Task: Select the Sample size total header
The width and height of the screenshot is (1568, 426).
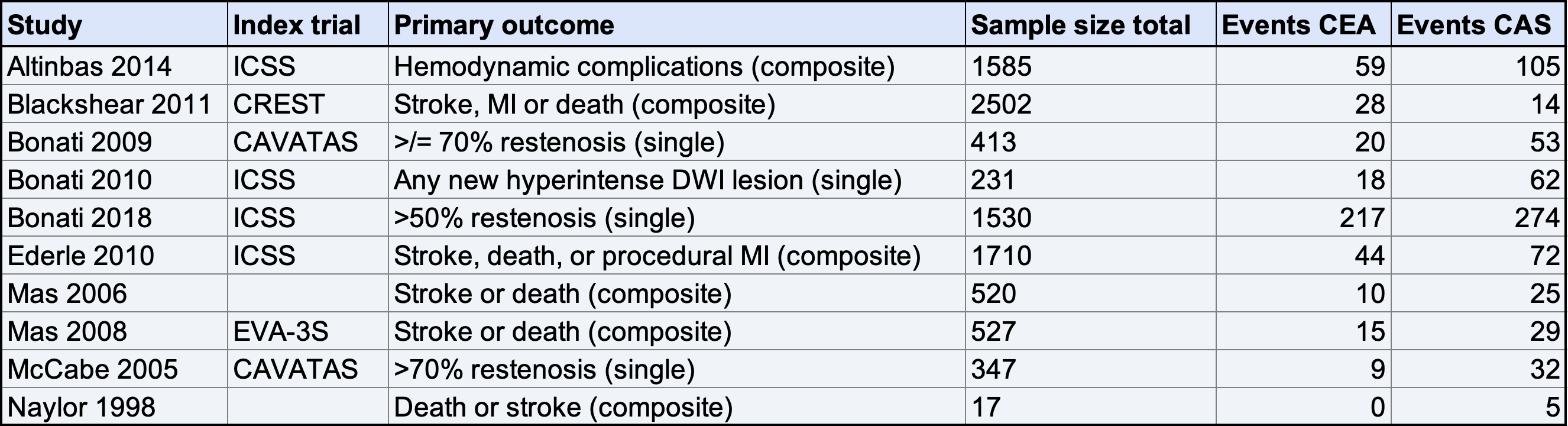Action: tap(1091, 25)
